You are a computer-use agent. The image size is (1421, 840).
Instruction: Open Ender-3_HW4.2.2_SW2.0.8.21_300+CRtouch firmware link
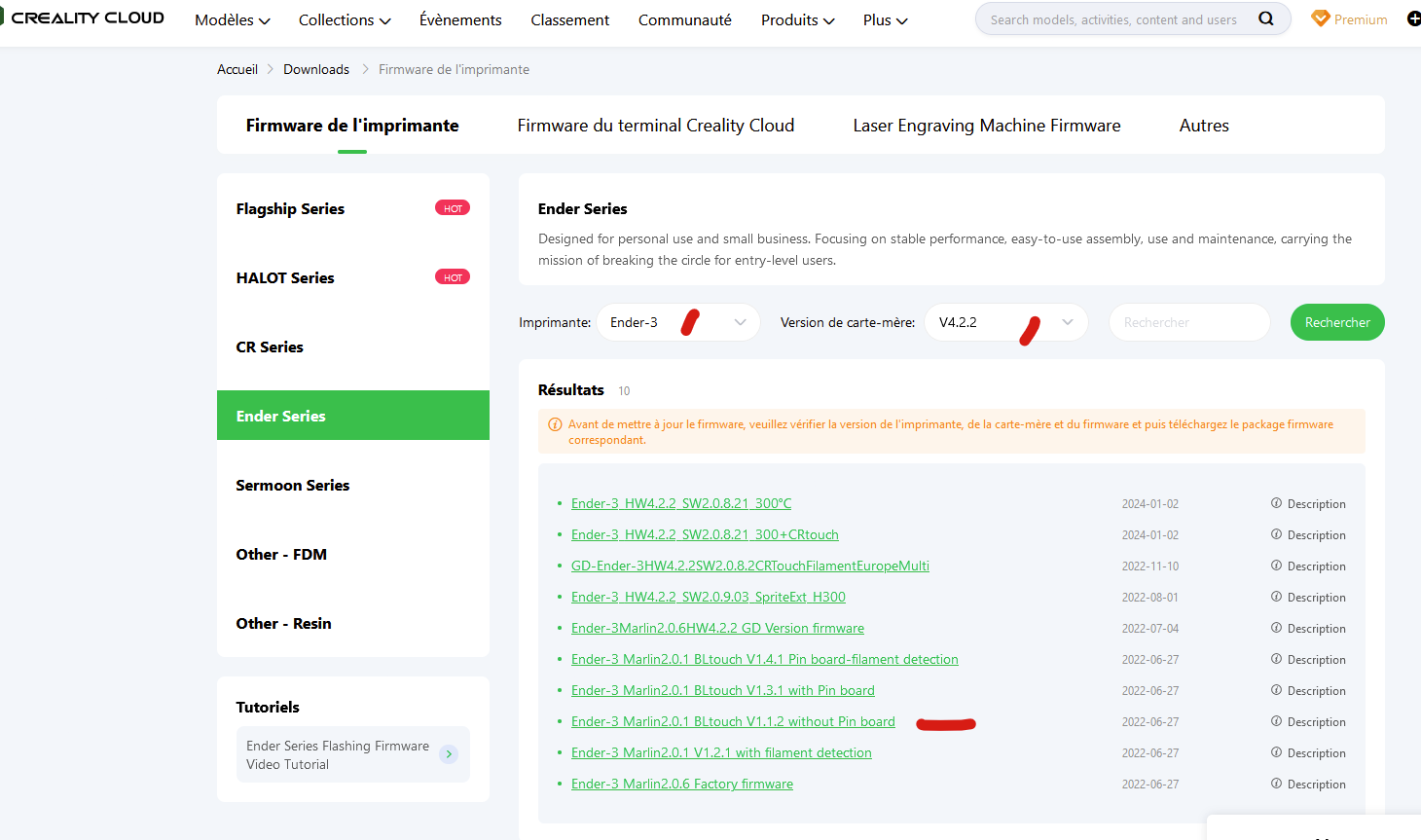[x=705, y=534]
